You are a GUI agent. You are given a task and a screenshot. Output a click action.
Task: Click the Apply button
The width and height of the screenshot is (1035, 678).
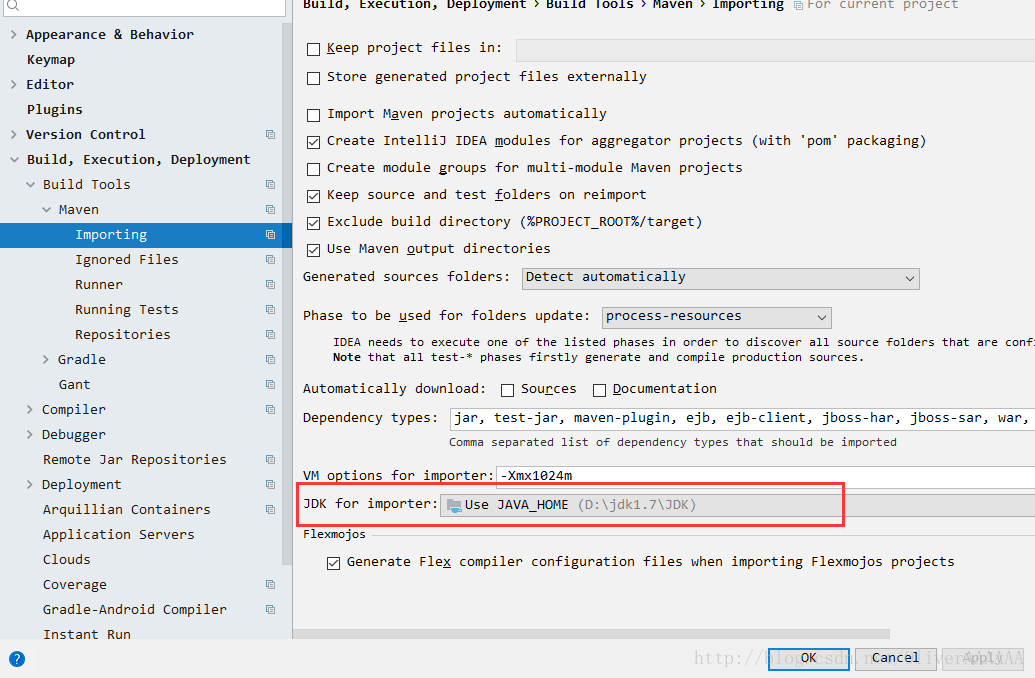(982, 659)
